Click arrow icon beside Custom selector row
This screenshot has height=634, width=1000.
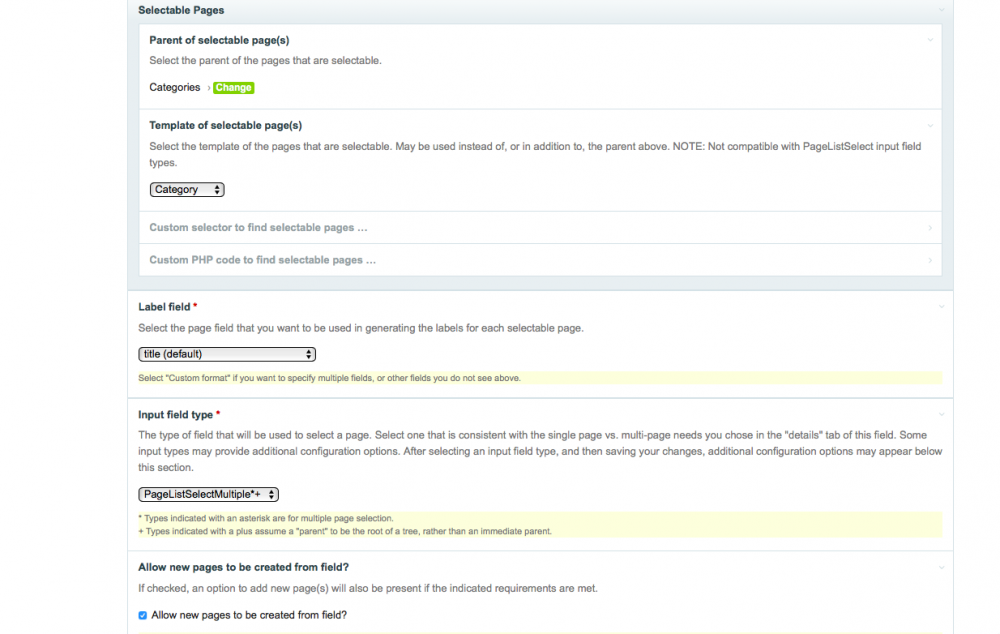[930, 228]
